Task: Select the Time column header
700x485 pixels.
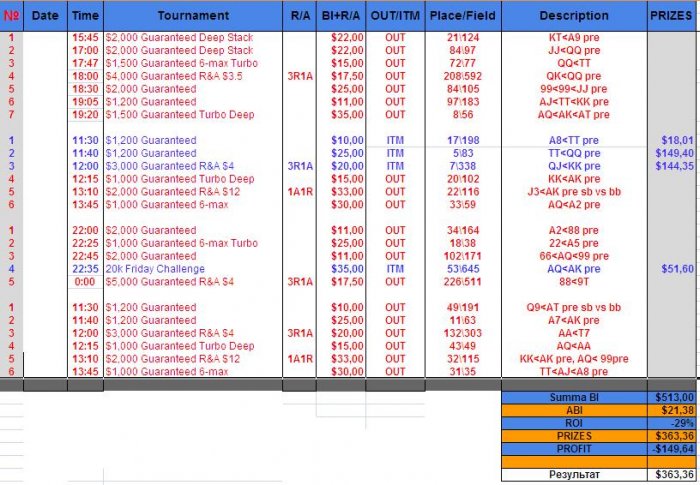Action: pos(85,16)
